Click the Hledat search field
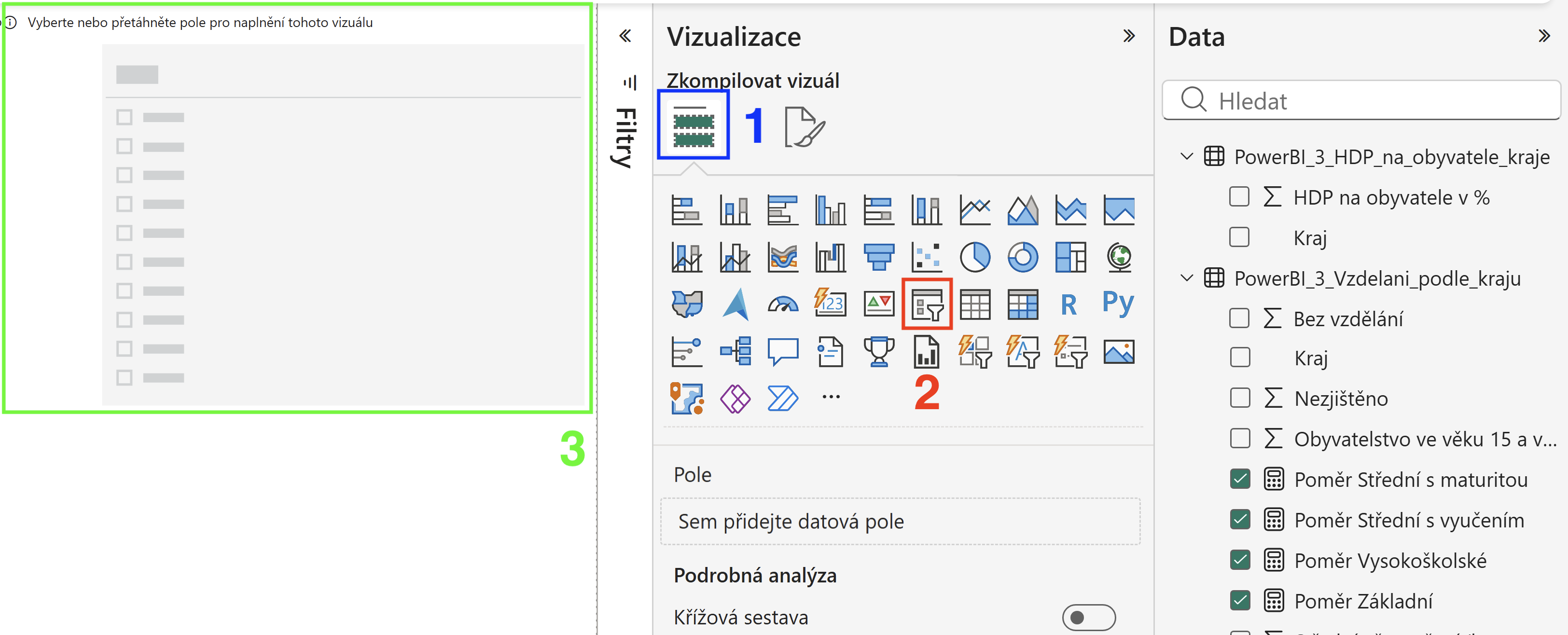This screenshot has height=635, width=1568. point(1361,100)
